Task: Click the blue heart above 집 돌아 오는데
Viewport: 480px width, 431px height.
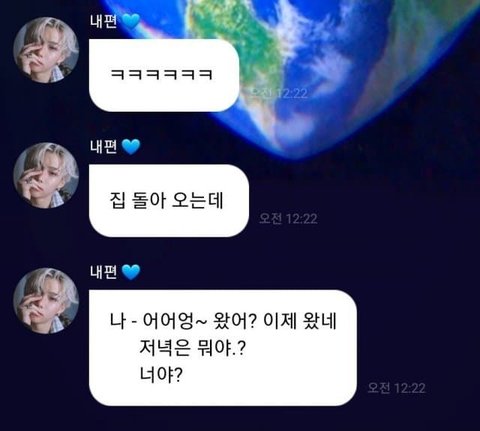Action: 131,147
